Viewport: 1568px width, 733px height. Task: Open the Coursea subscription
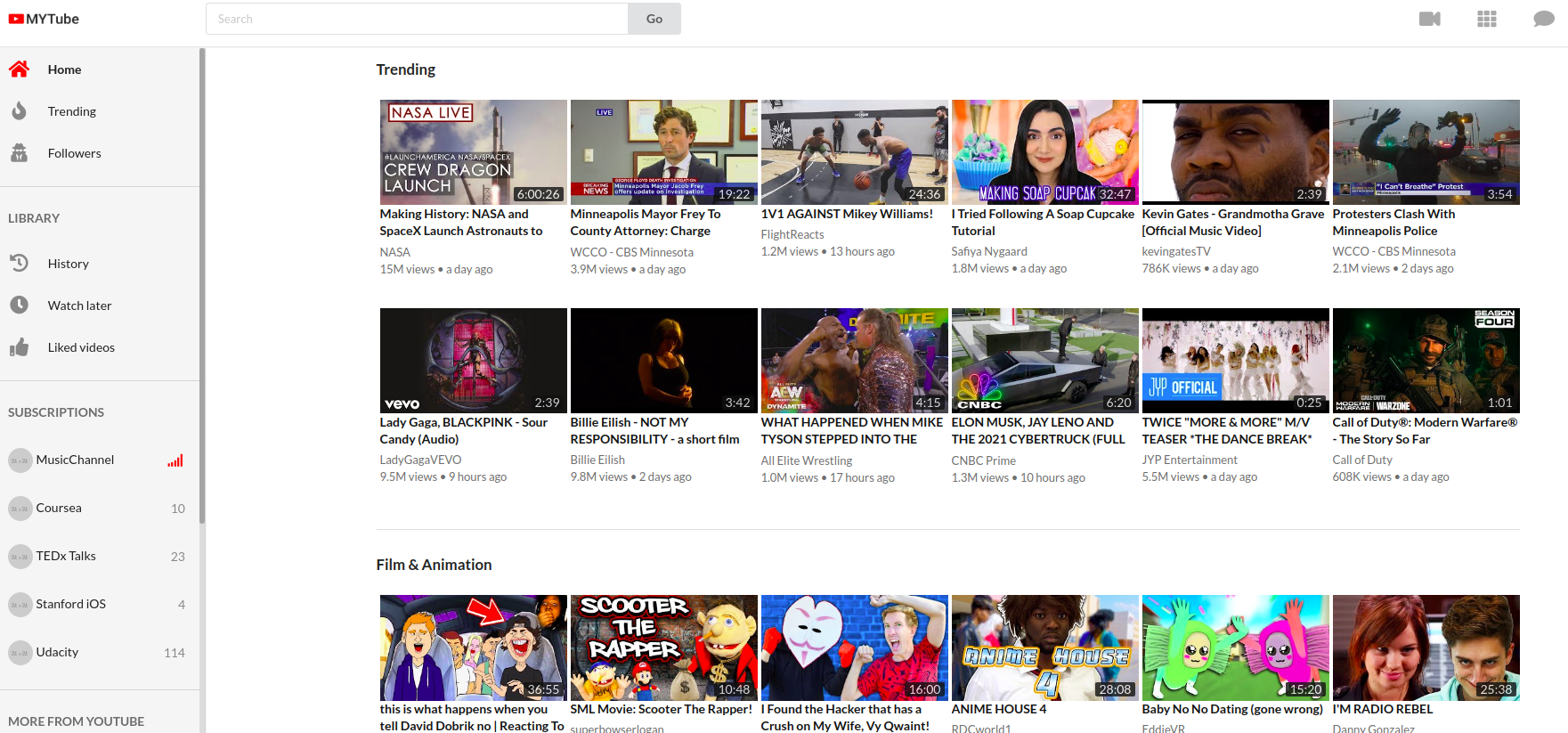(x=100, y=508)
